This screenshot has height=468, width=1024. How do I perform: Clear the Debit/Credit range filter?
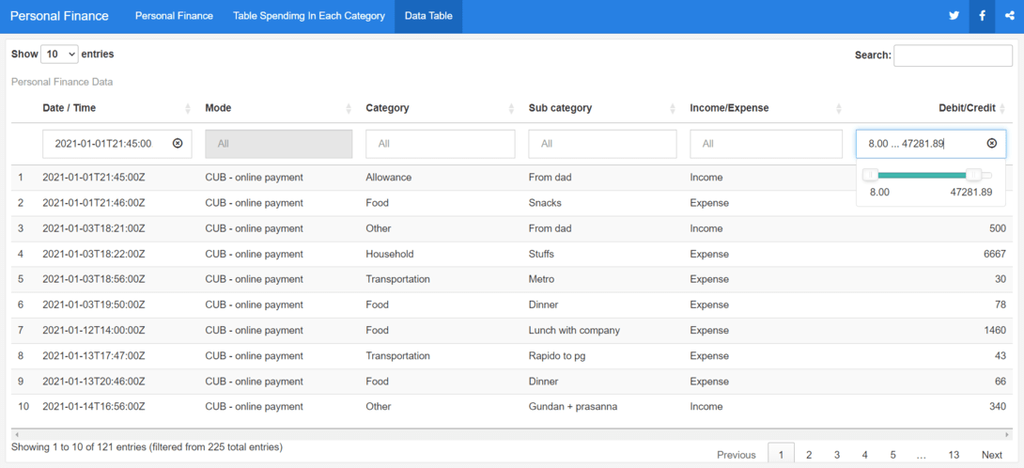pyautogui.click(x=992, y=144)
